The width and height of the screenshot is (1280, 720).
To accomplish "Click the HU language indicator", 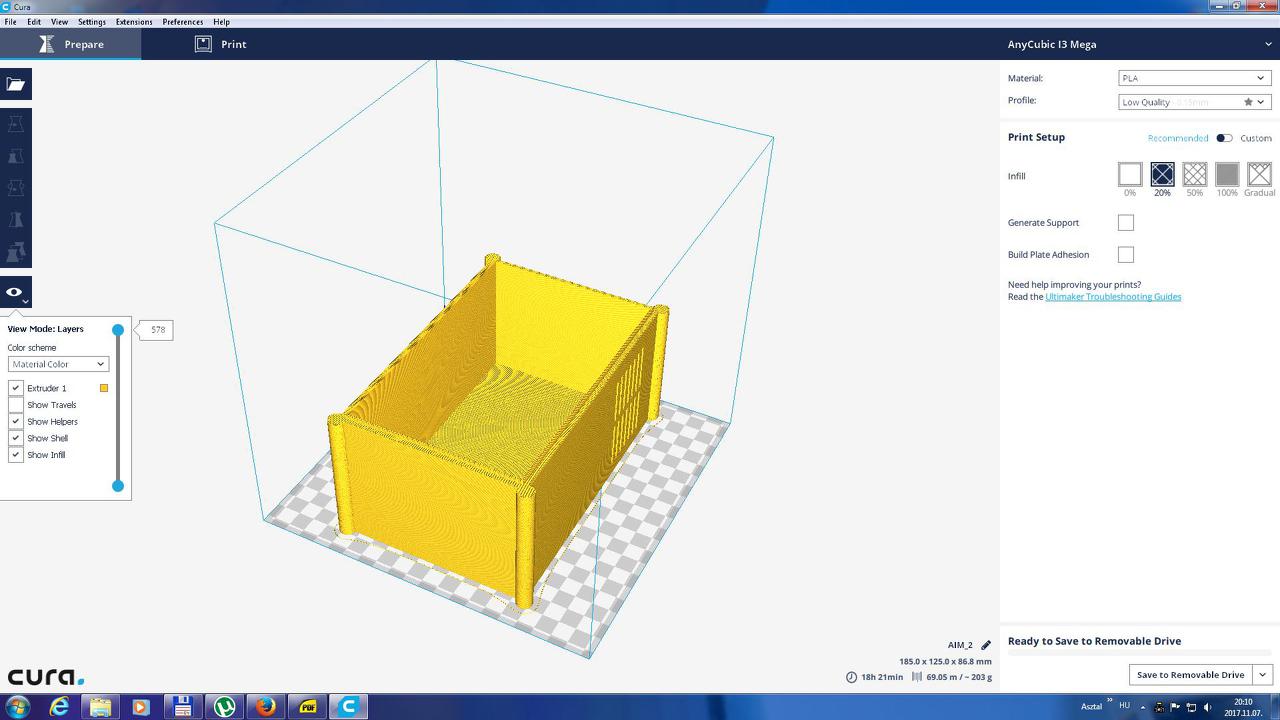I will coord(1125,706).
